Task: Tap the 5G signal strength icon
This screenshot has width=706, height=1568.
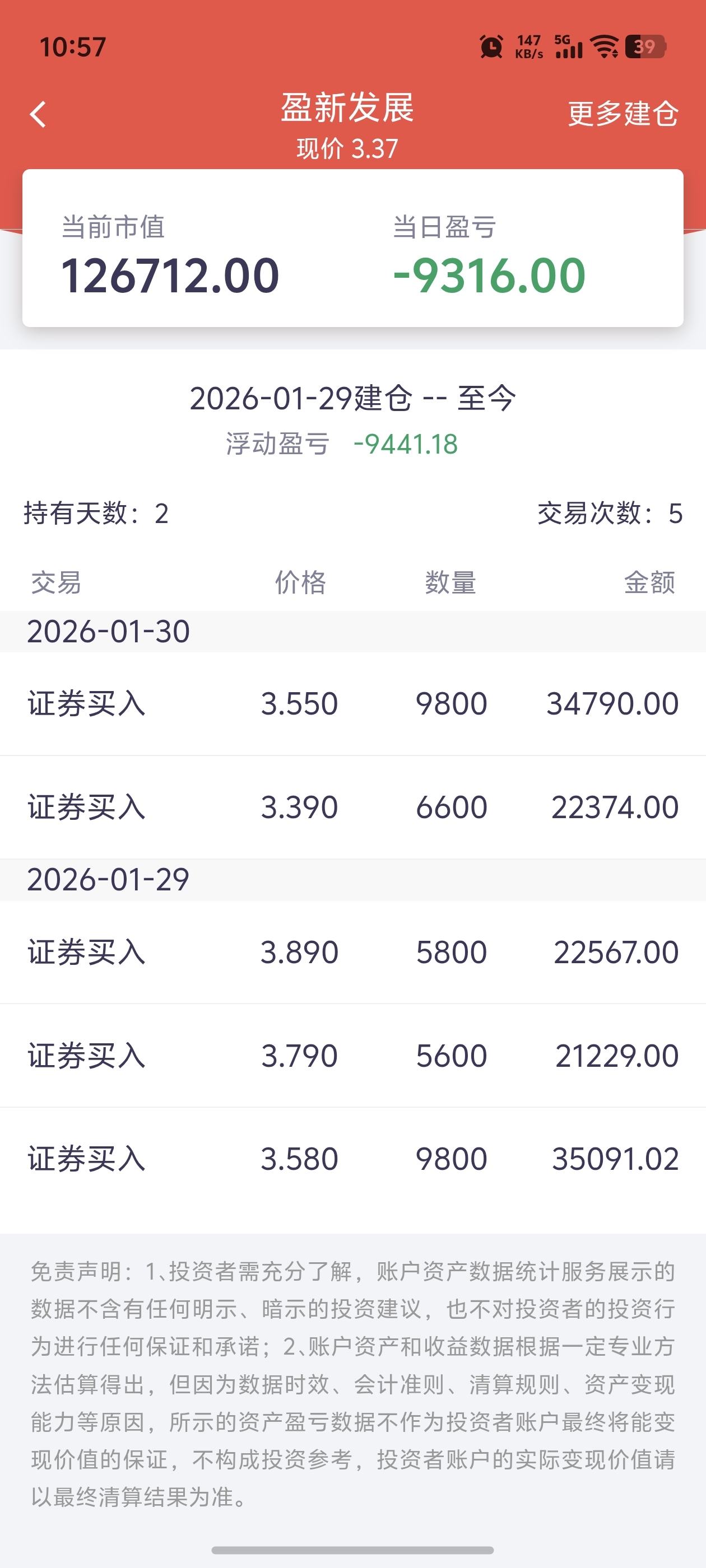Action: tap(568, 46)
